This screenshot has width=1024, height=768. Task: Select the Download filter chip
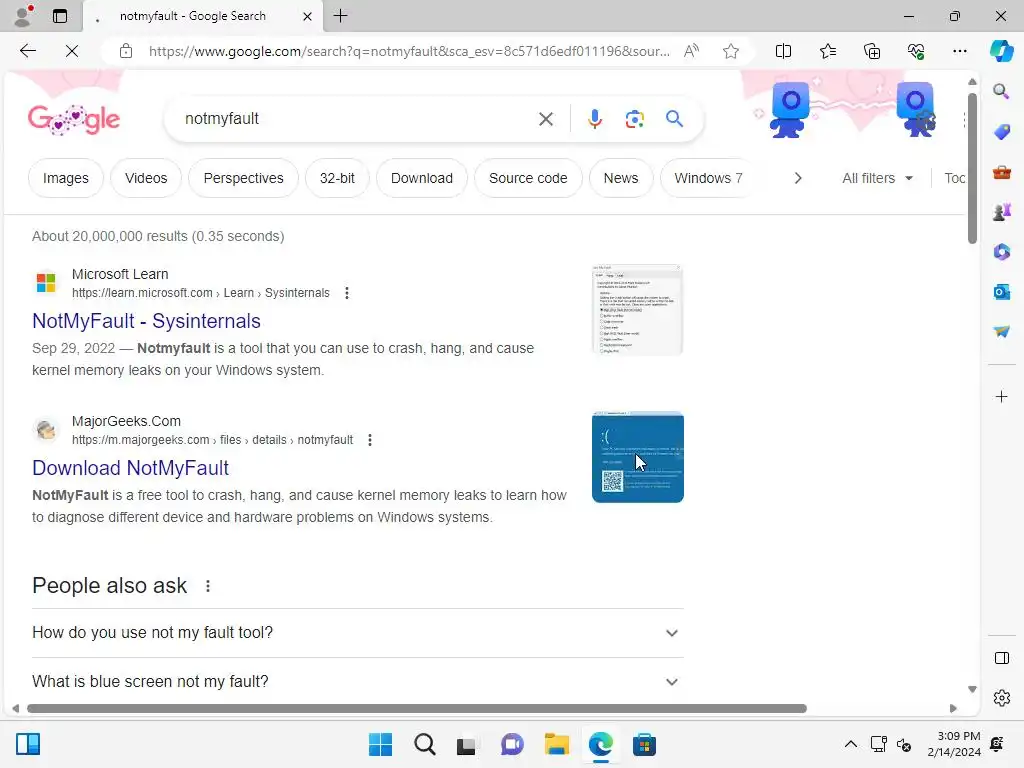[421, 178]
